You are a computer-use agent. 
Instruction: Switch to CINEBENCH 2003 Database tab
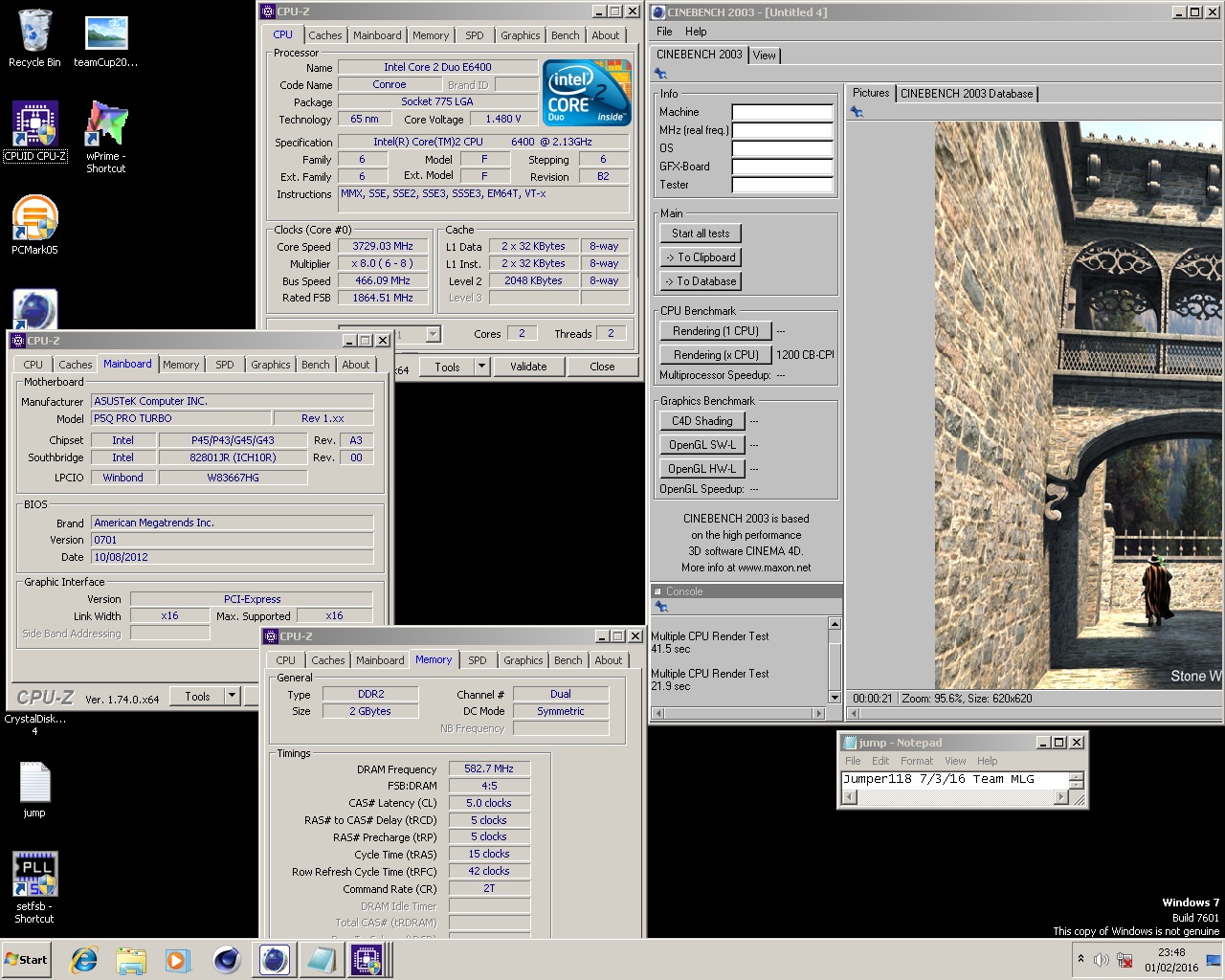click(x=967, y=94)
